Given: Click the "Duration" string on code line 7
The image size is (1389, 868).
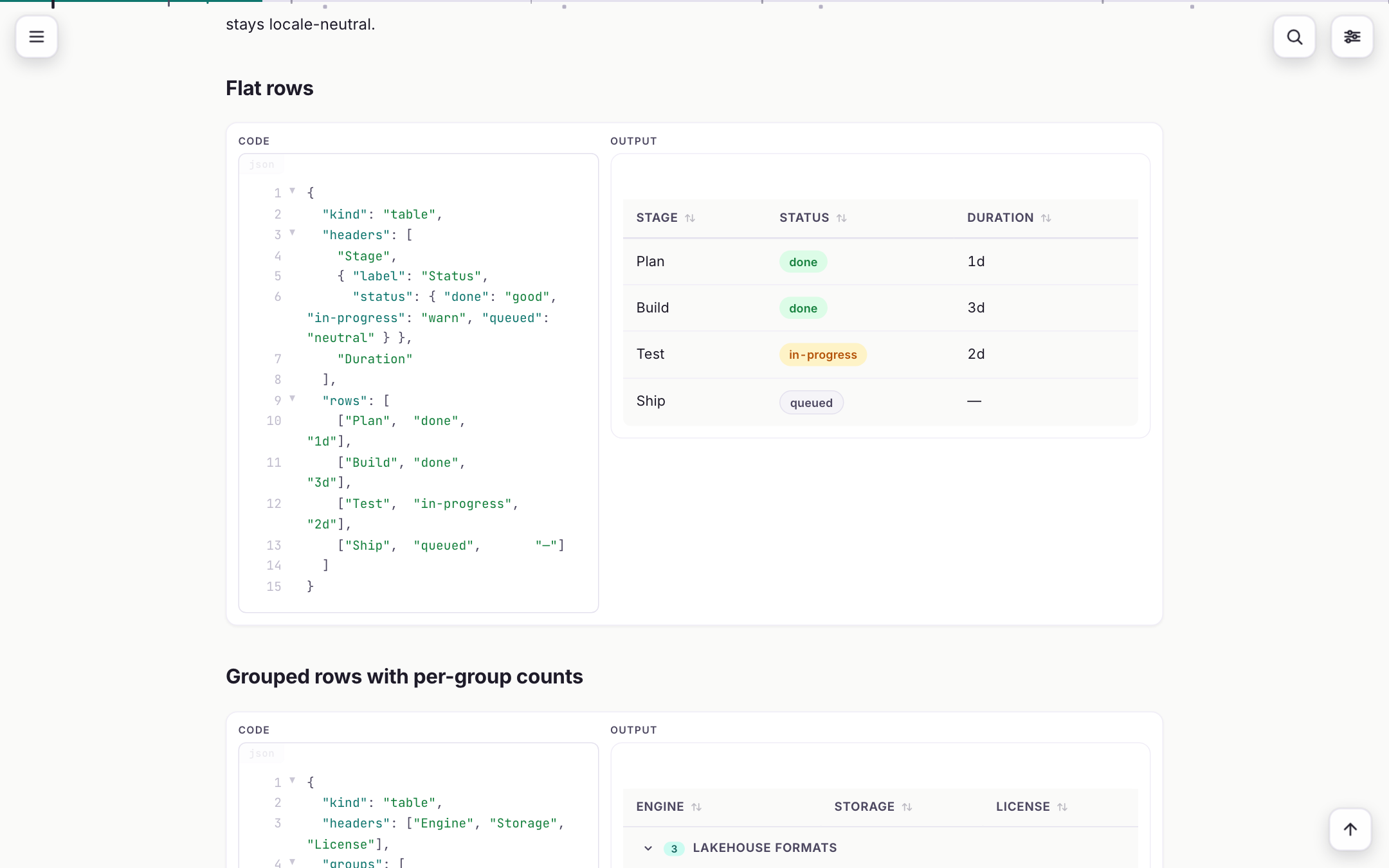Looking at the screenshot, I should coord(375,359).
